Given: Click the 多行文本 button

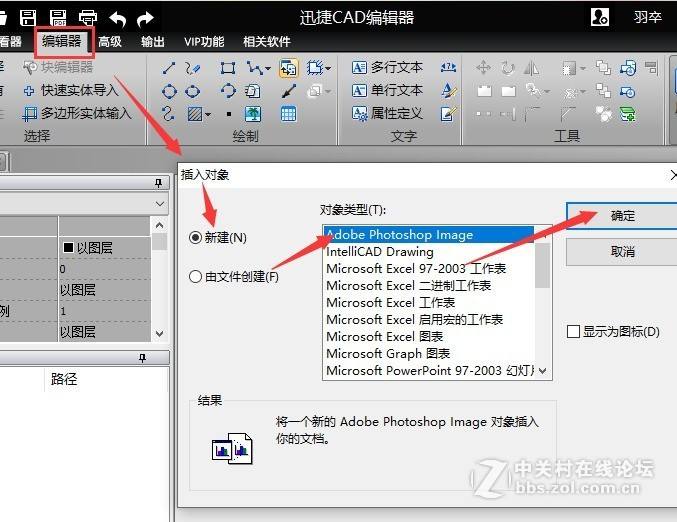Looking at the screenshot, I should click(387, 67).
